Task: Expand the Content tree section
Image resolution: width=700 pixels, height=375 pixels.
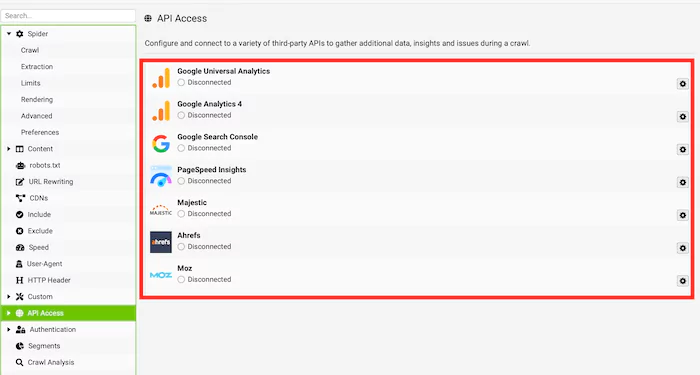Action: 8,149
